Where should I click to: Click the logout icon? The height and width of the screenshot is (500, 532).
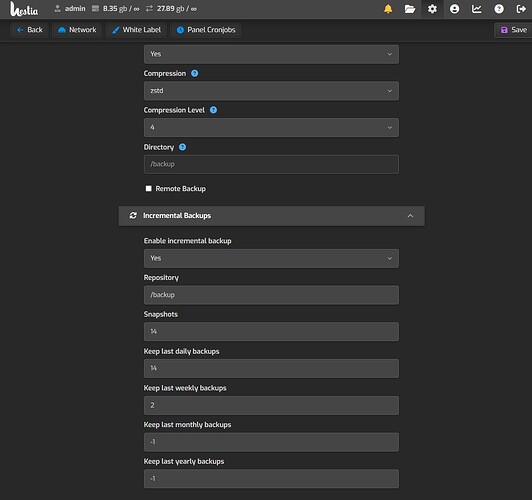[x=521, y=9]
